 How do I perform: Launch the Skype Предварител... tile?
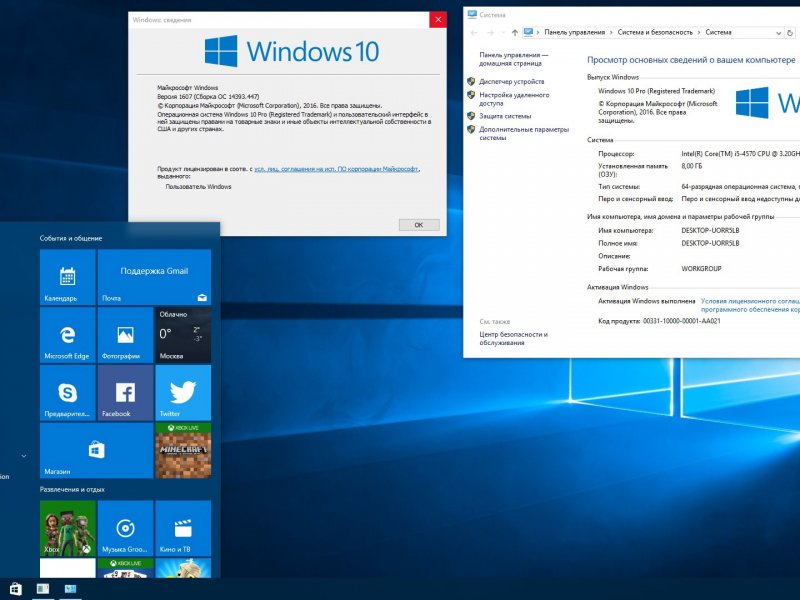tap(68, 393)
